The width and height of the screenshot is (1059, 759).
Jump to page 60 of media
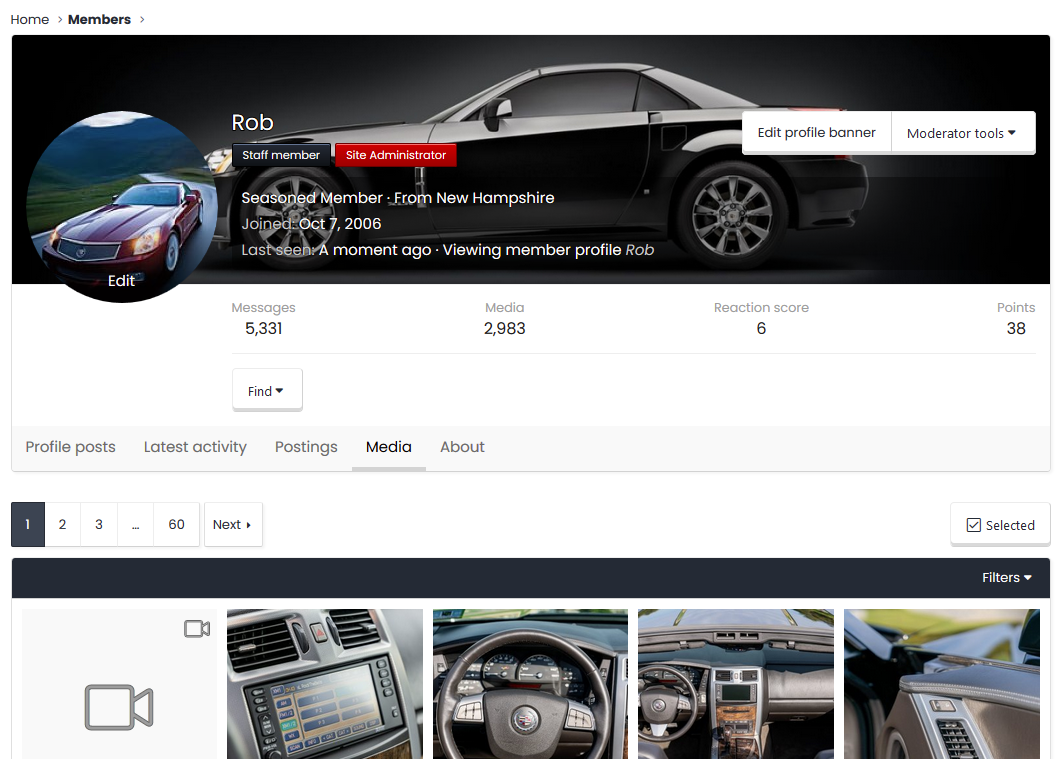point(176,525)
